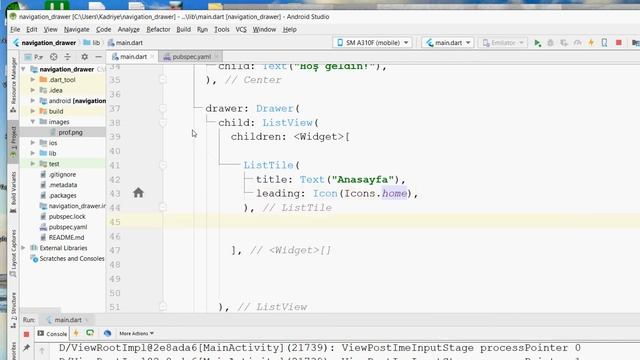Open the Tools menu
Image resolution: width=640 pixels, height=360 pixels.
coord(222,29)
